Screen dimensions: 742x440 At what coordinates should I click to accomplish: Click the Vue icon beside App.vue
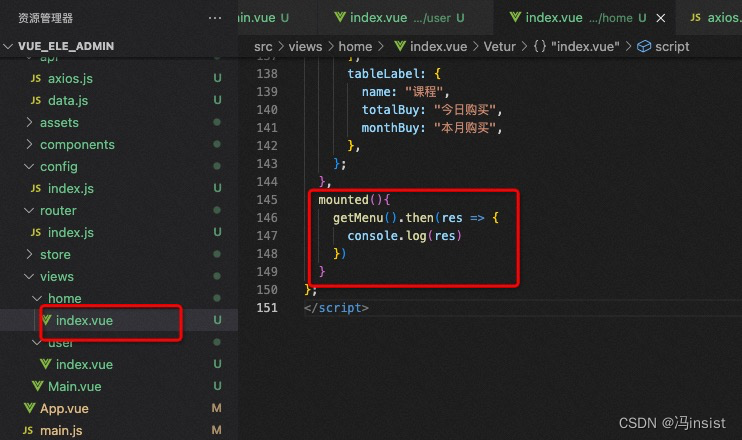[29, 408]
